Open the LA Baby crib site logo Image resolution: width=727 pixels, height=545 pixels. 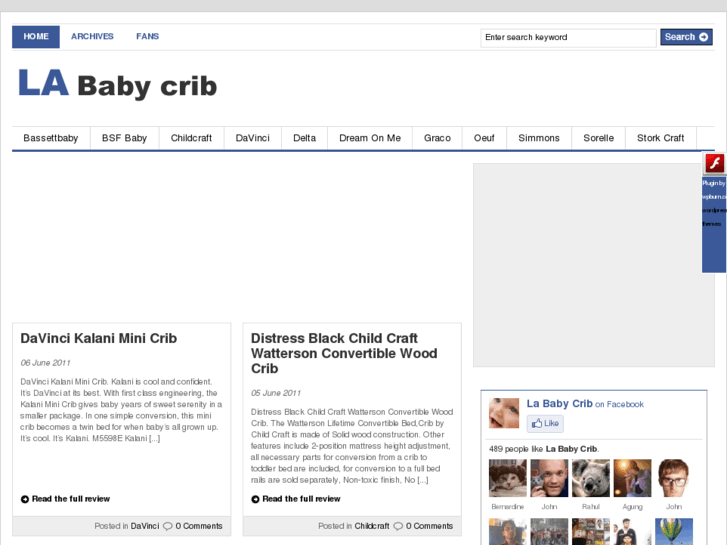click(x=118, y=84)
